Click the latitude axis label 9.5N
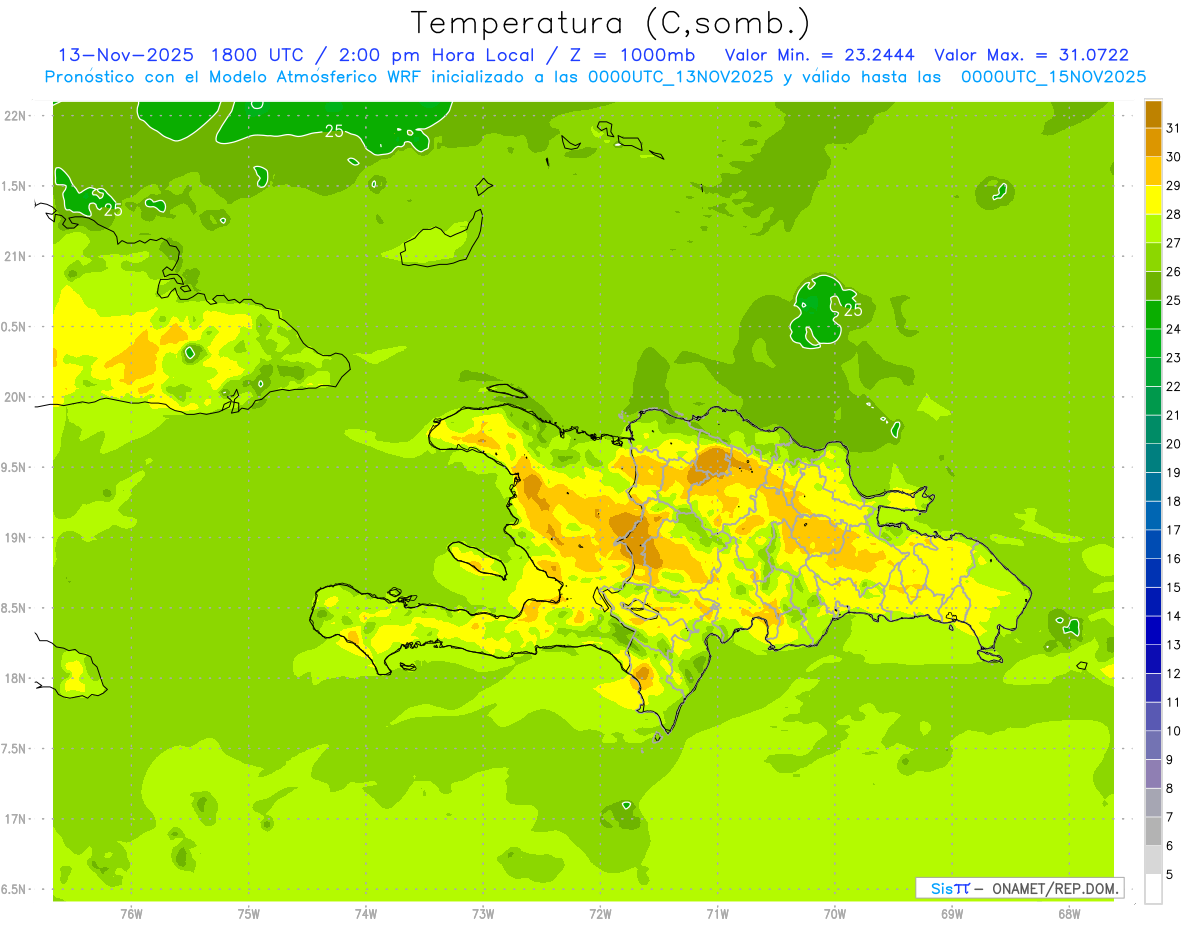Screen dimensions: 1200x927 tap(15, 467)
